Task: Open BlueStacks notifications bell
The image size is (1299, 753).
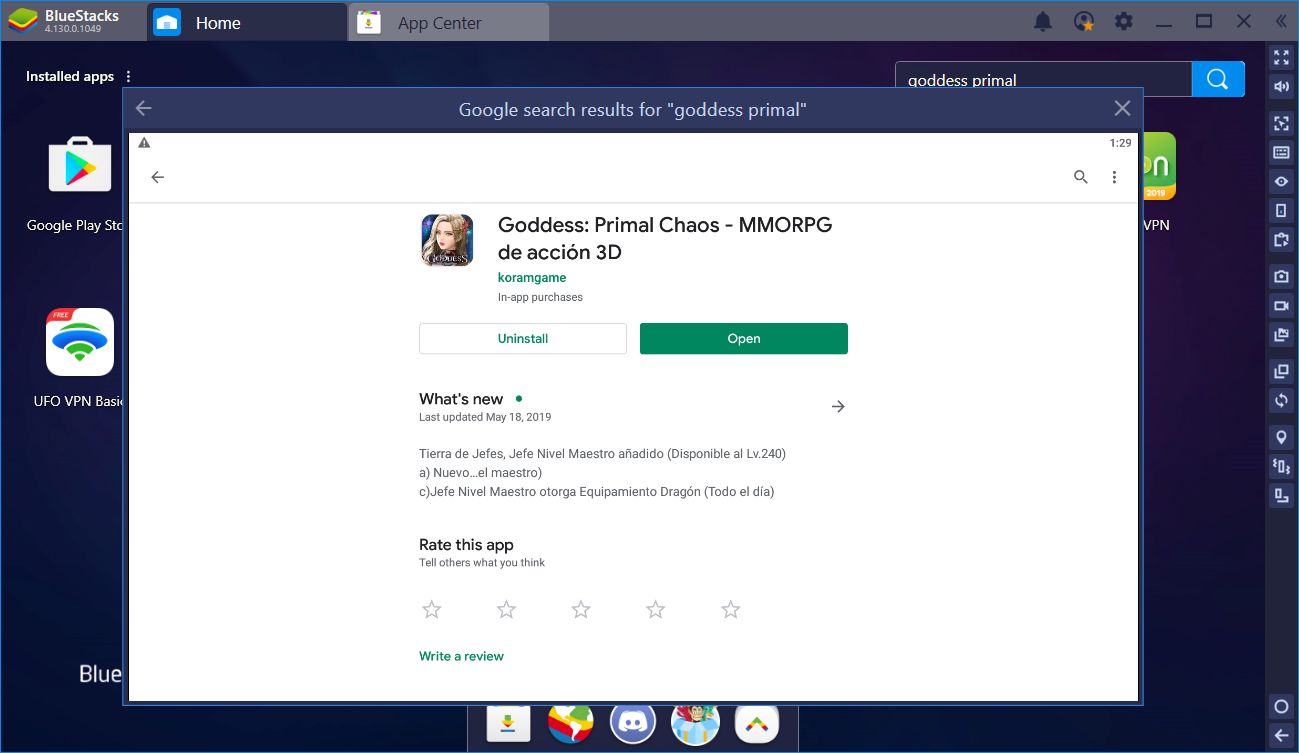Action: pos(1043,21)
